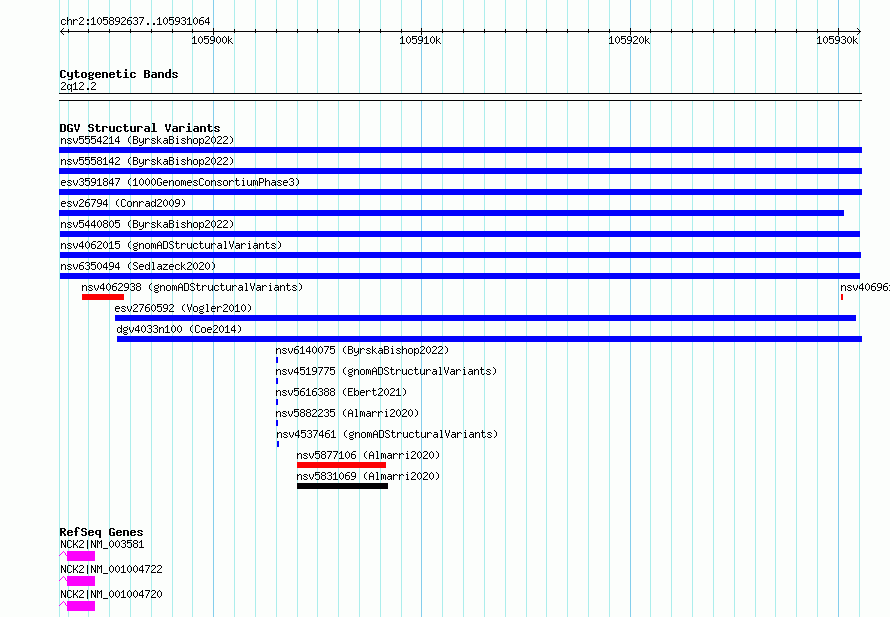
Task: Click the magenta block under NCK2|NM_001004720
Action: [81, 606]
